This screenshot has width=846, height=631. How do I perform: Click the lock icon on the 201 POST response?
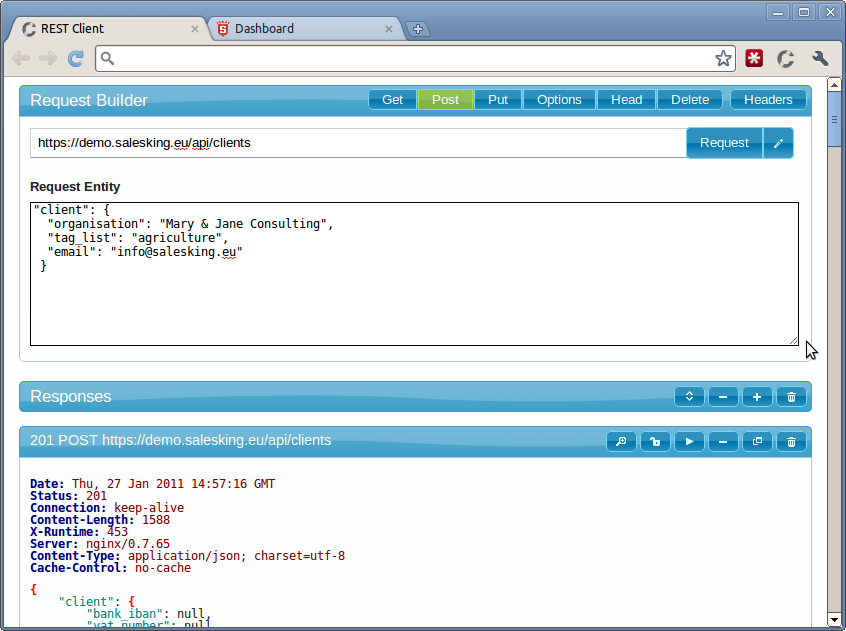655,442
